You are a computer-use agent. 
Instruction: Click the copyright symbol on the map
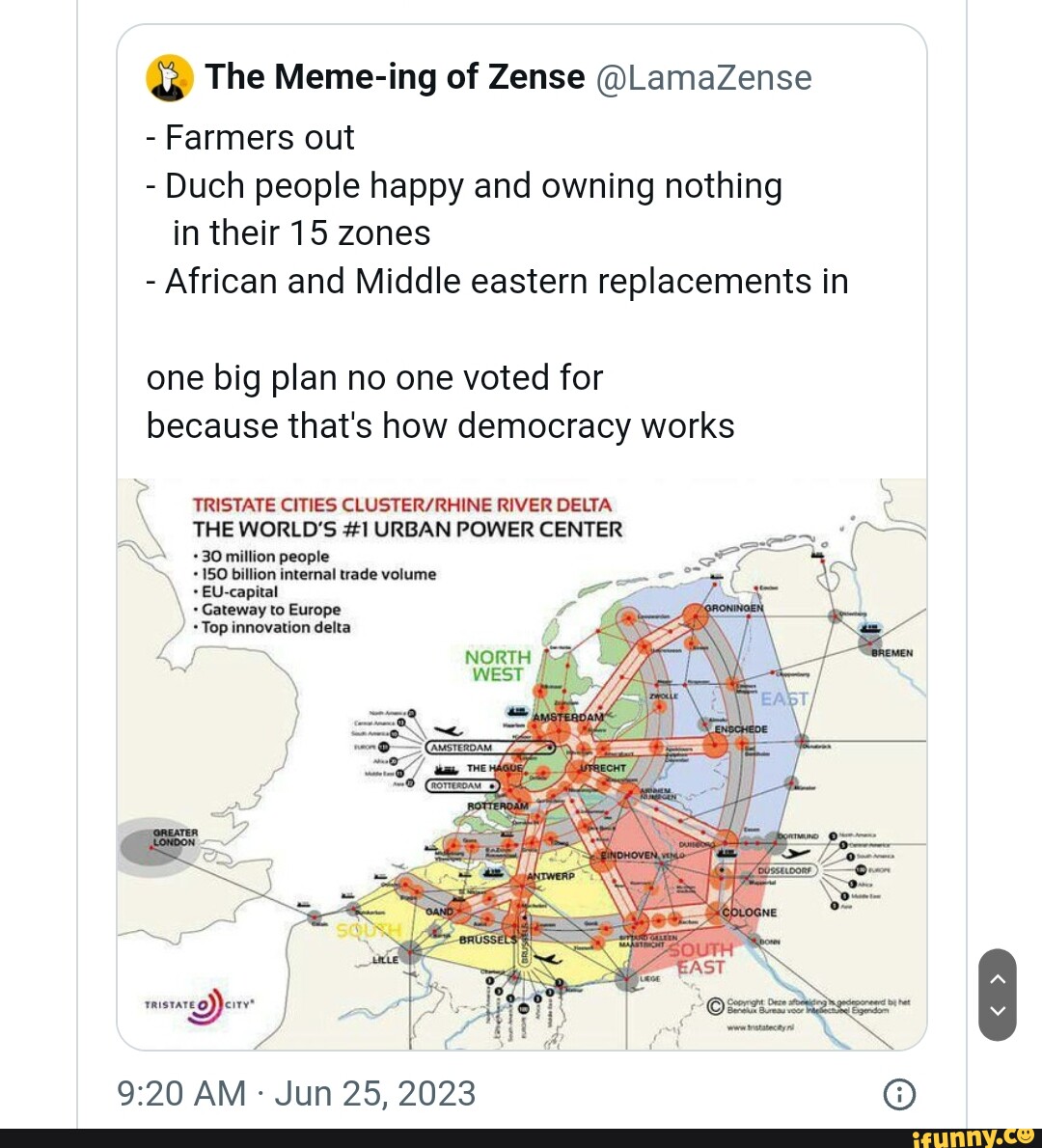tap(716, 1005)
